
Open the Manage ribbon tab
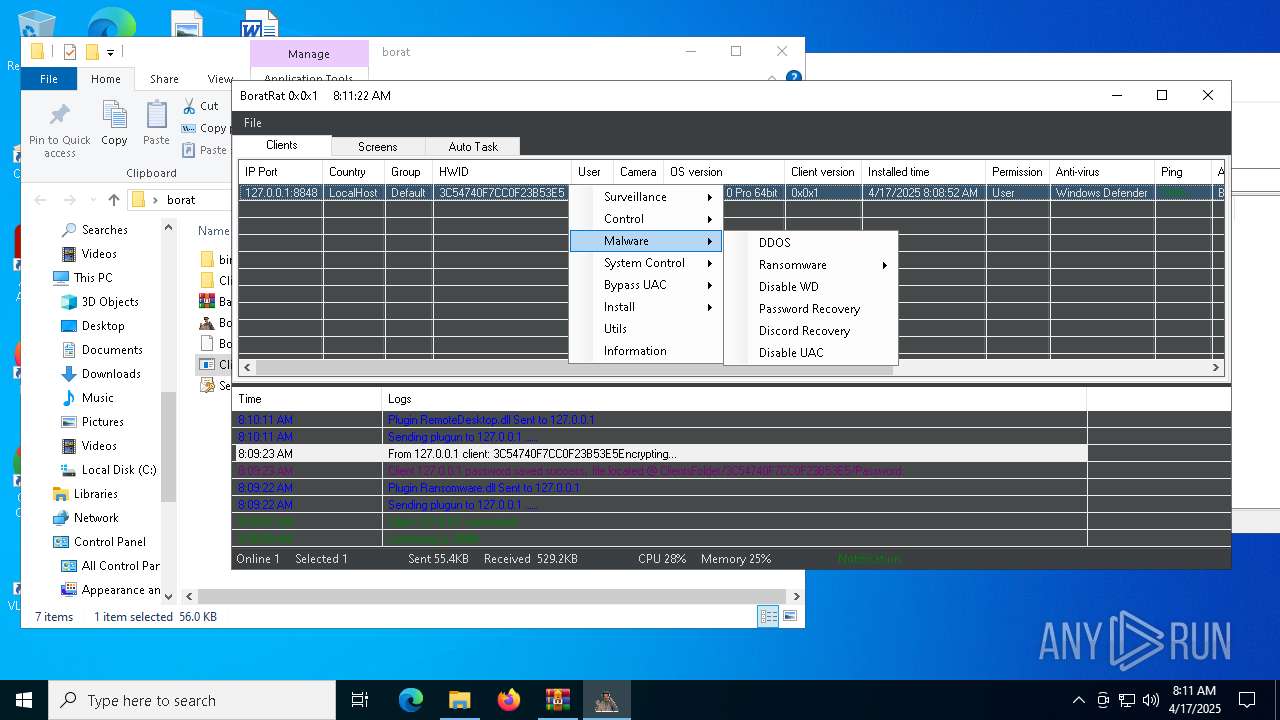308,54
